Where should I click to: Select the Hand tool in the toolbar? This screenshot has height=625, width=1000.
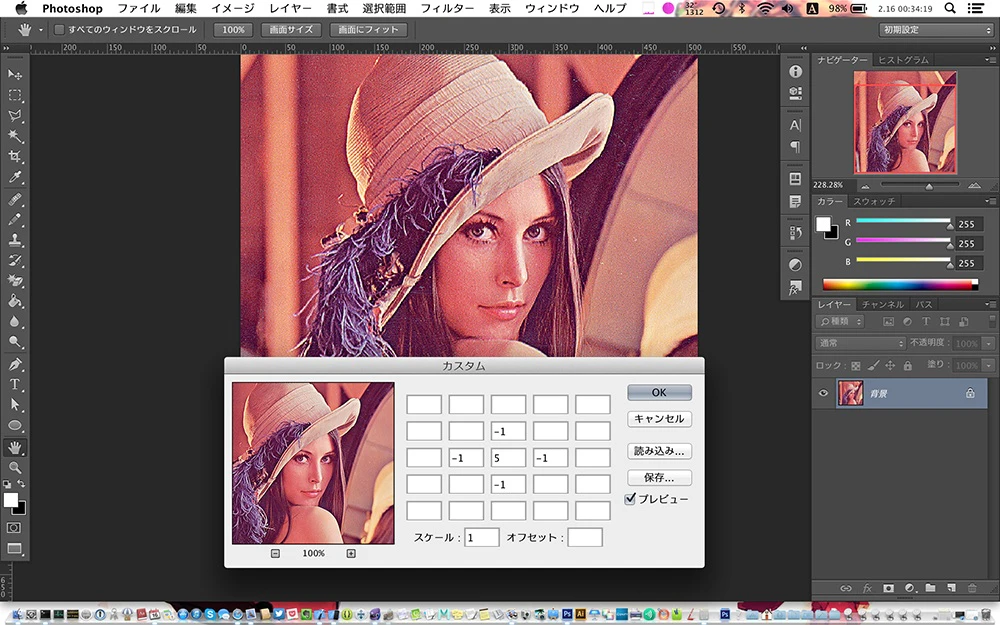coord(15,448)
